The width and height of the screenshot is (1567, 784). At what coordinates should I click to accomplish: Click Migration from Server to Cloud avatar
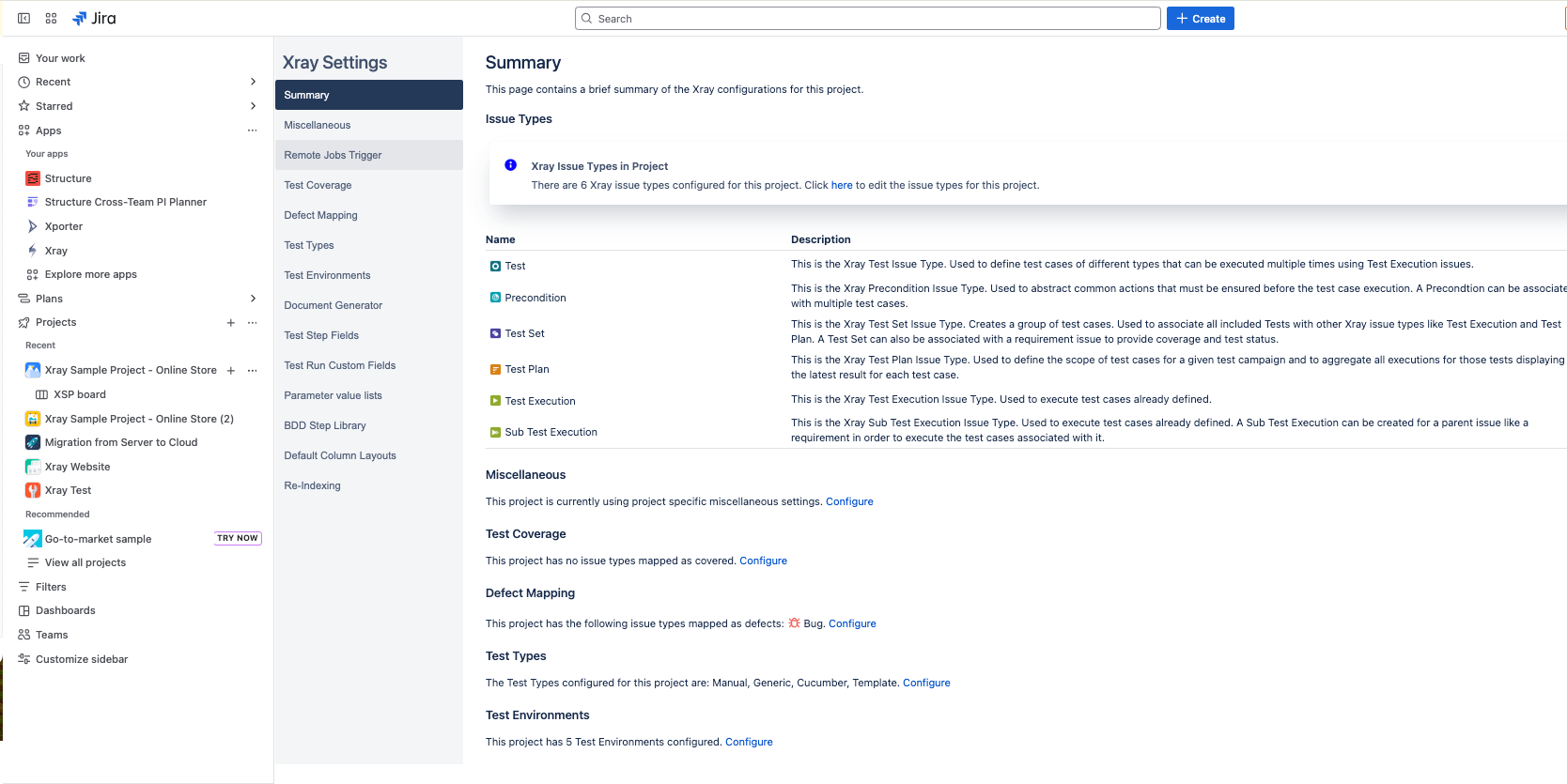[33, 442]
